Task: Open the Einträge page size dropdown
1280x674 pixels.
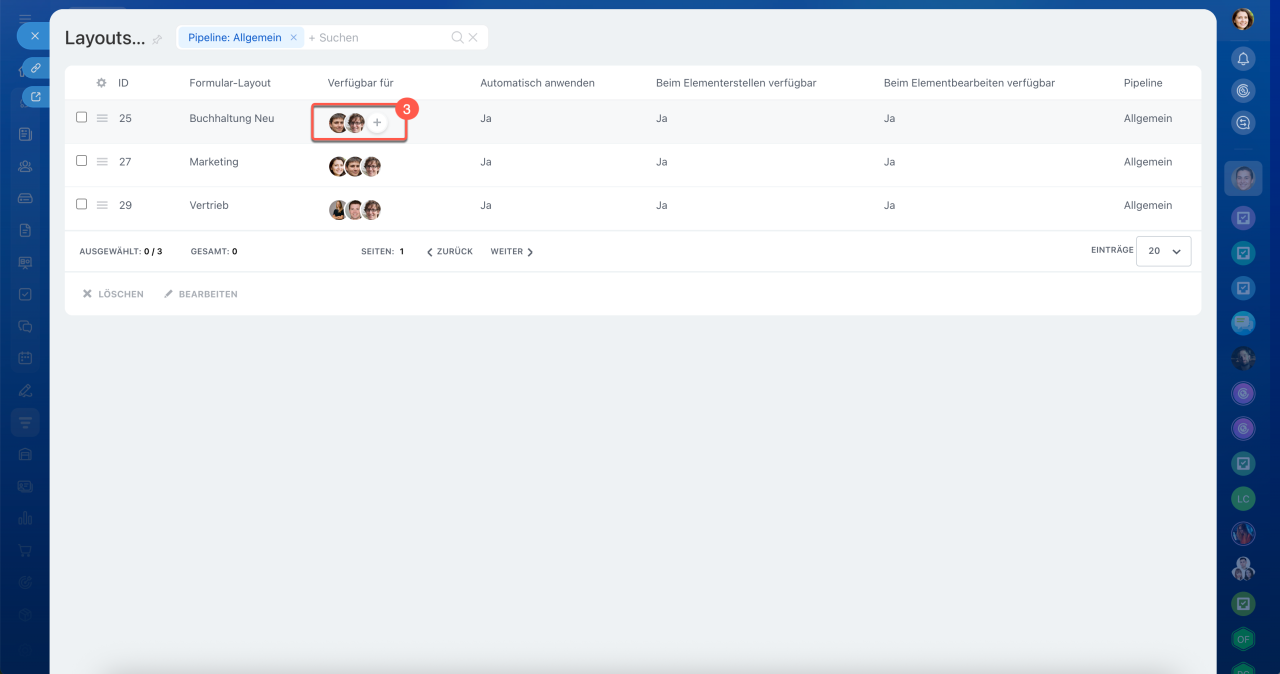Action: (x=1164, y=251)
